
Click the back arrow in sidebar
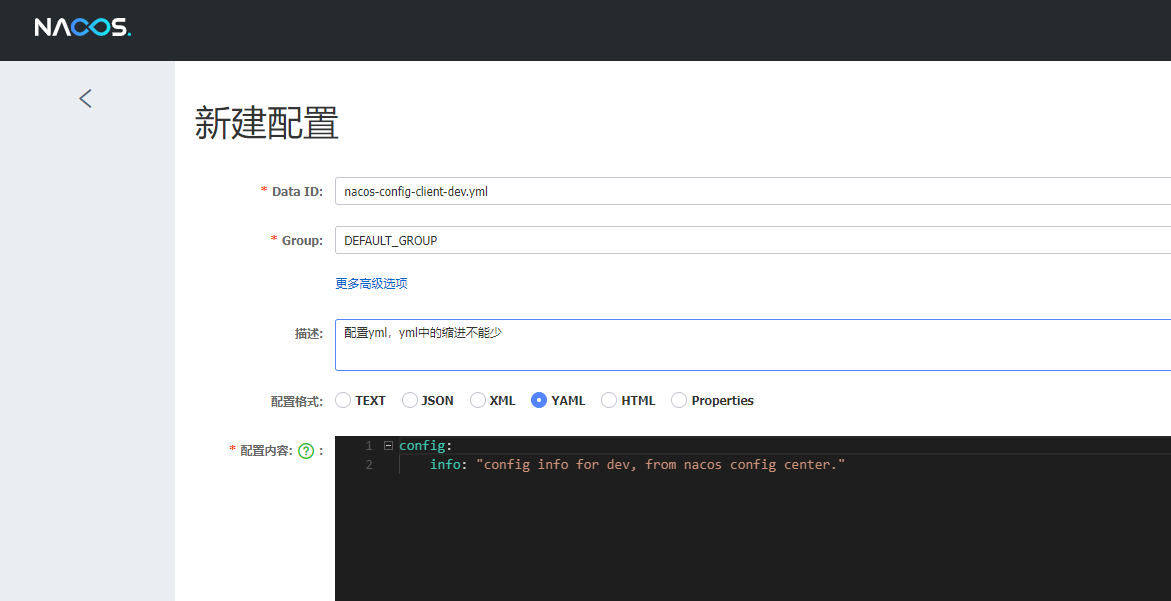86,98
